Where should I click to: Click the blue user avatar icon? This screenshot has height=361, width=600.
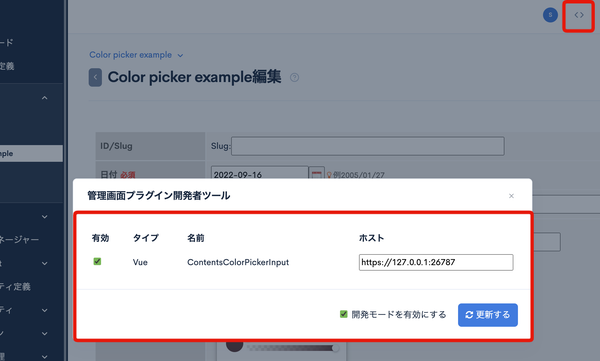point(550,15)
